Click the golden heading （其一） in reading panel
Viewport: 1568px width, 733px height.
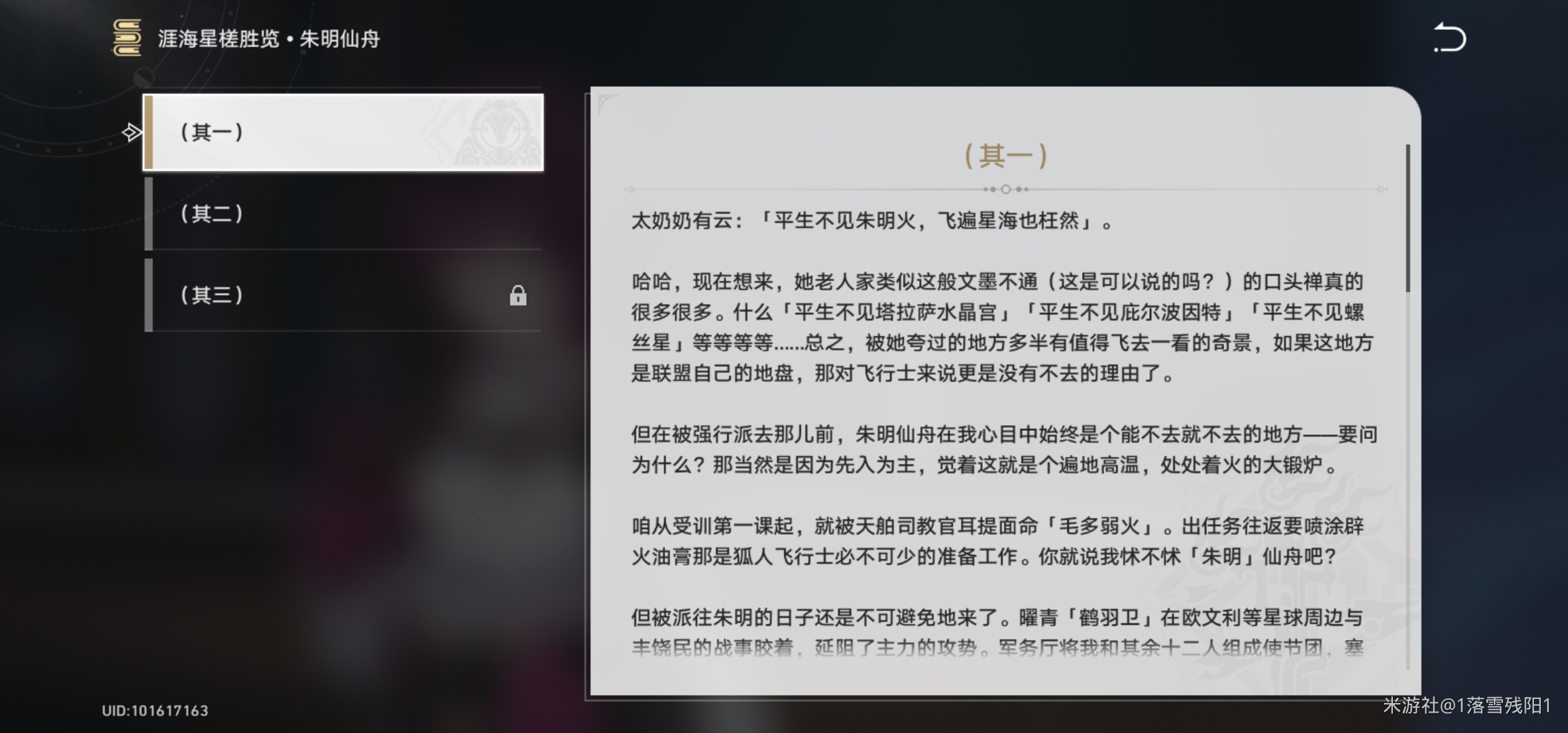[1005, 155]
